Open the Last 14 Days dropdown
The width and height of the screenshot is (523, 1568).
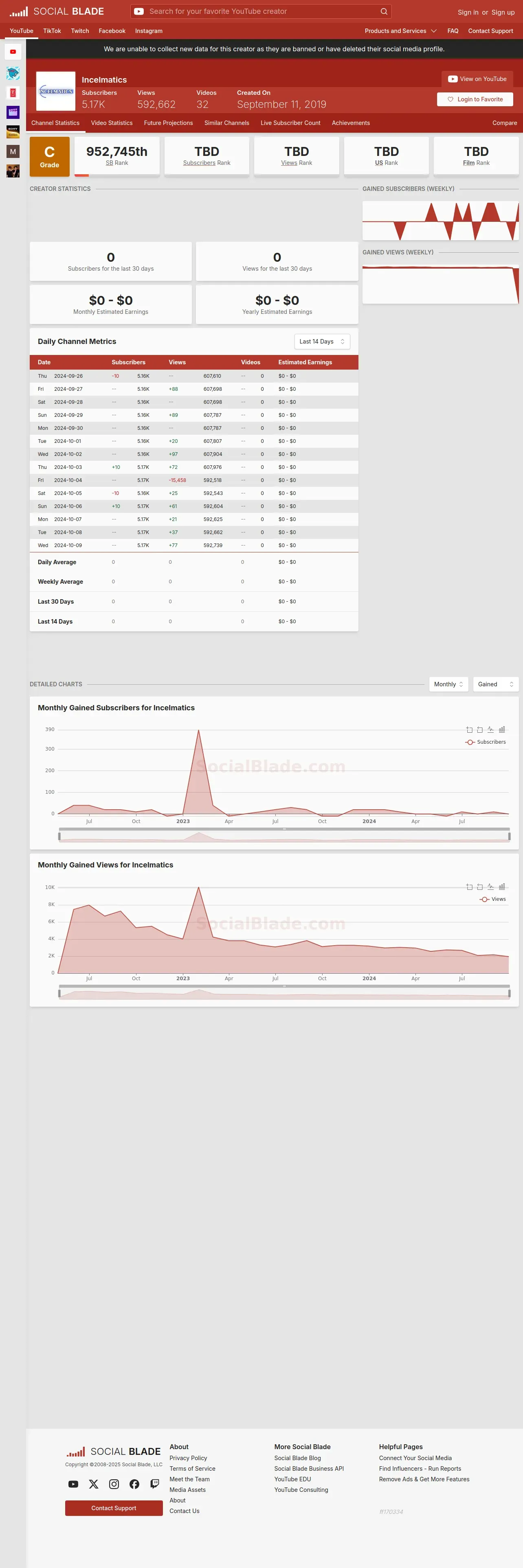(322, 342)
